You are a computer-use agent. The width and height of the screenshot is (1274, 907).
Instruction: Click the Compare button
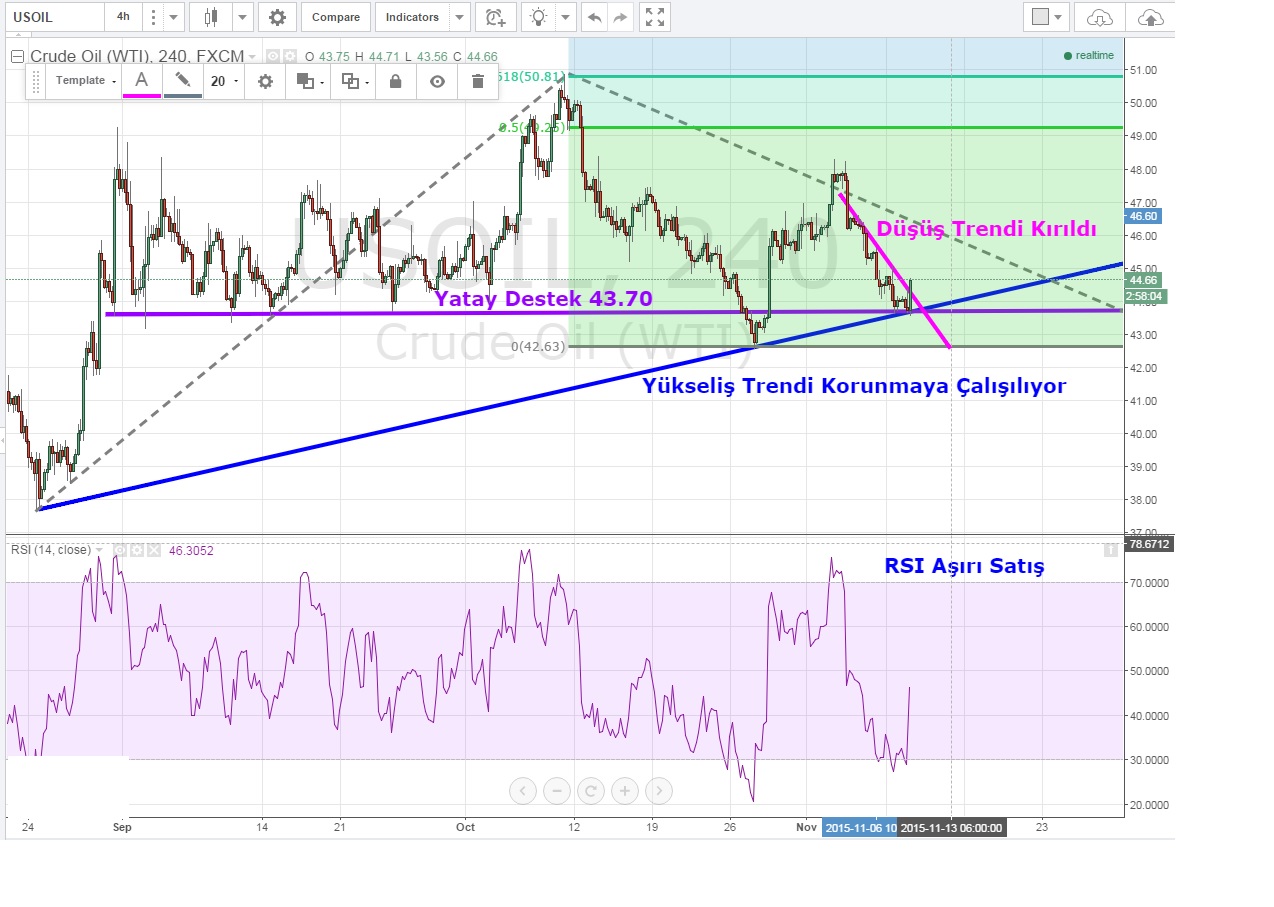[x=336, y=17]
